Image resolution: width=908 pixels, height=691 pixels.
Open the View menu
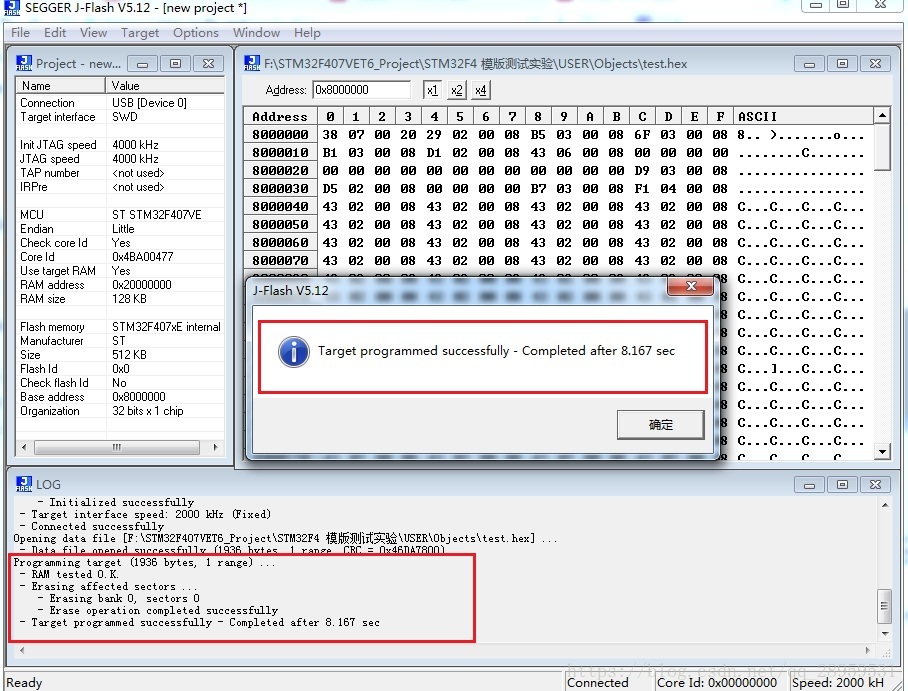click(x=93, y=33)
